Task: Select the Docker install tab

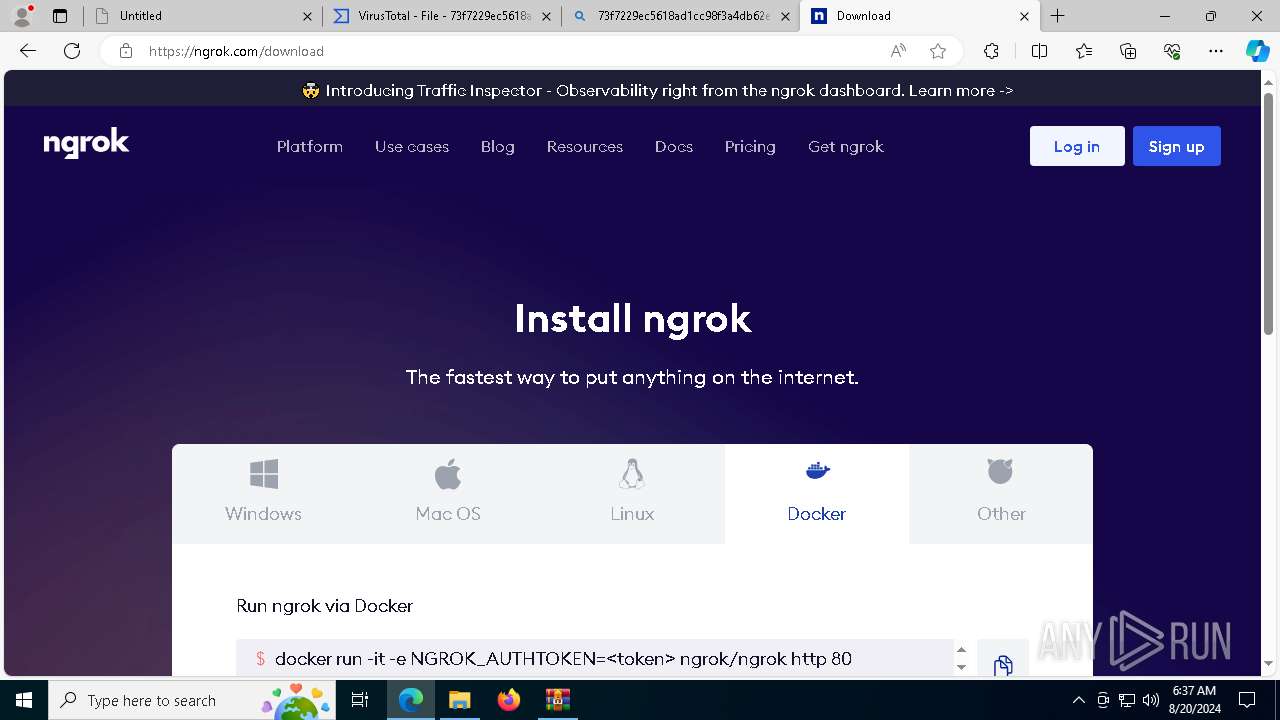Action: pos(817,493)
